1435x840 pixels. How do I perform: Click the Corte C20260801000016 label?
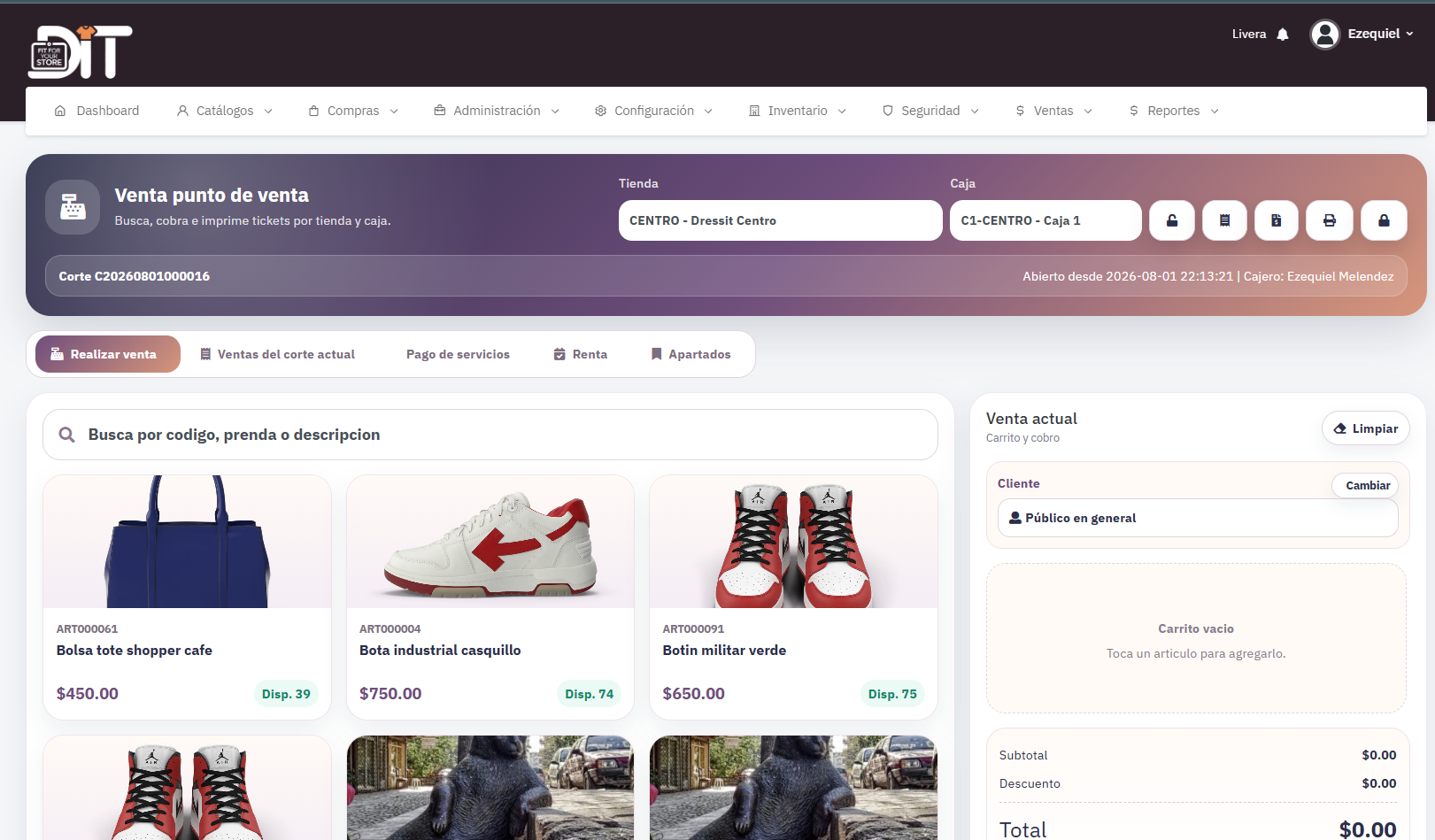(x=135, y=276)
